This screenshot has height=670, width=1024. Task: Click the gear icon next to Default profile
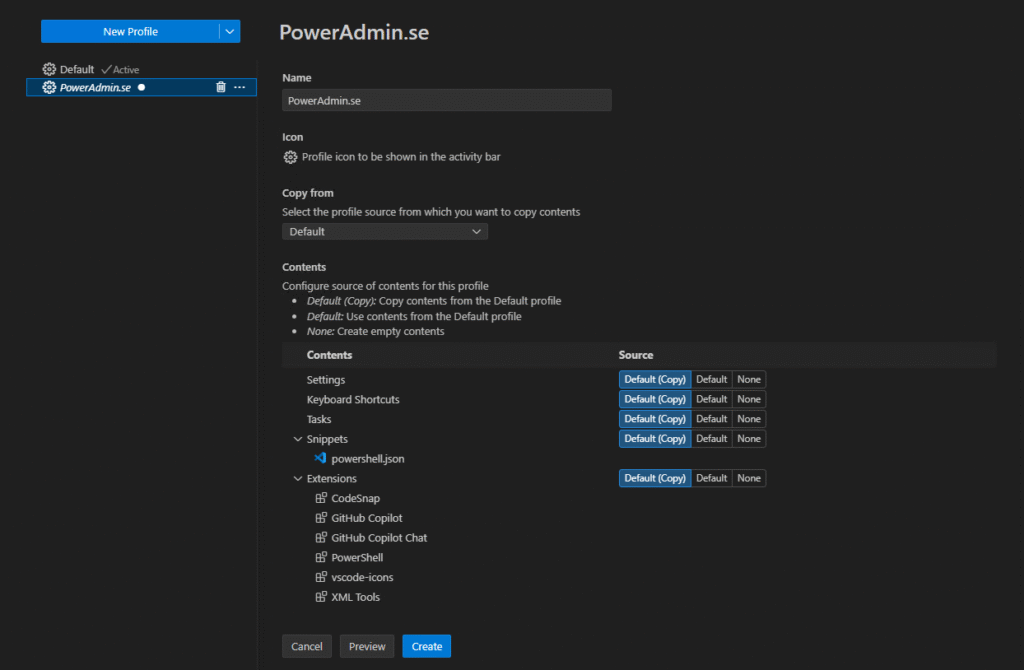pyautogui.click(x=49, y=69)
